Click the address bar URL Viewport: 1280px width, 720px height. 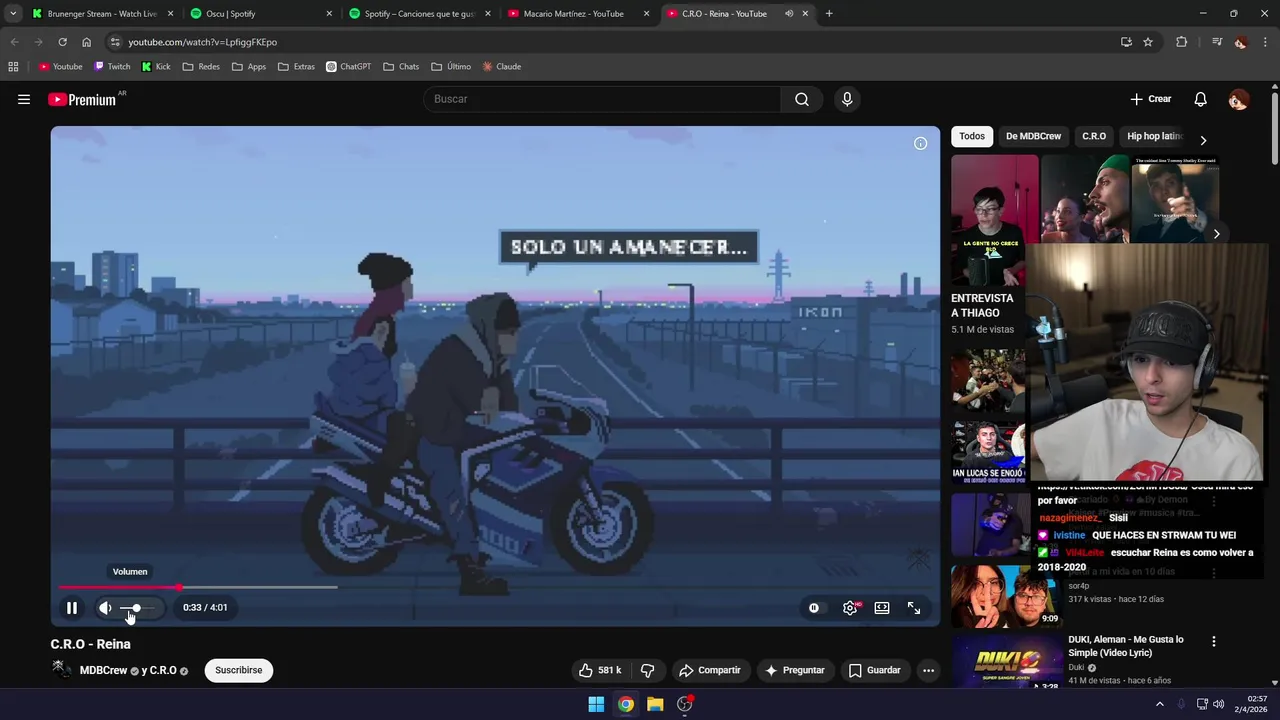click(x=202, y=42)
